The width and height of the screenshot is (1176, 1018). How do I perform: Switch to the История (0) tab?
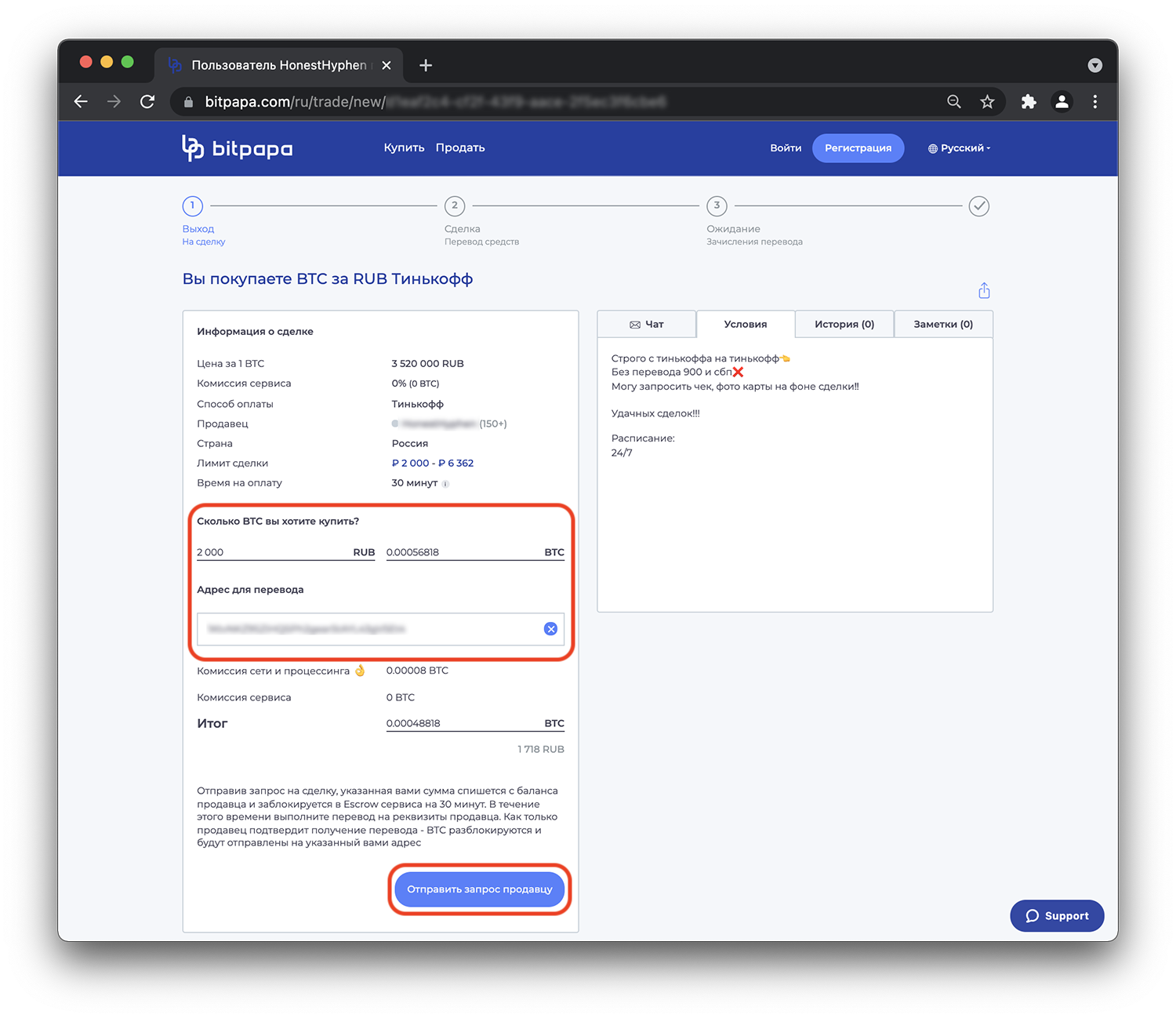point(844,324)
